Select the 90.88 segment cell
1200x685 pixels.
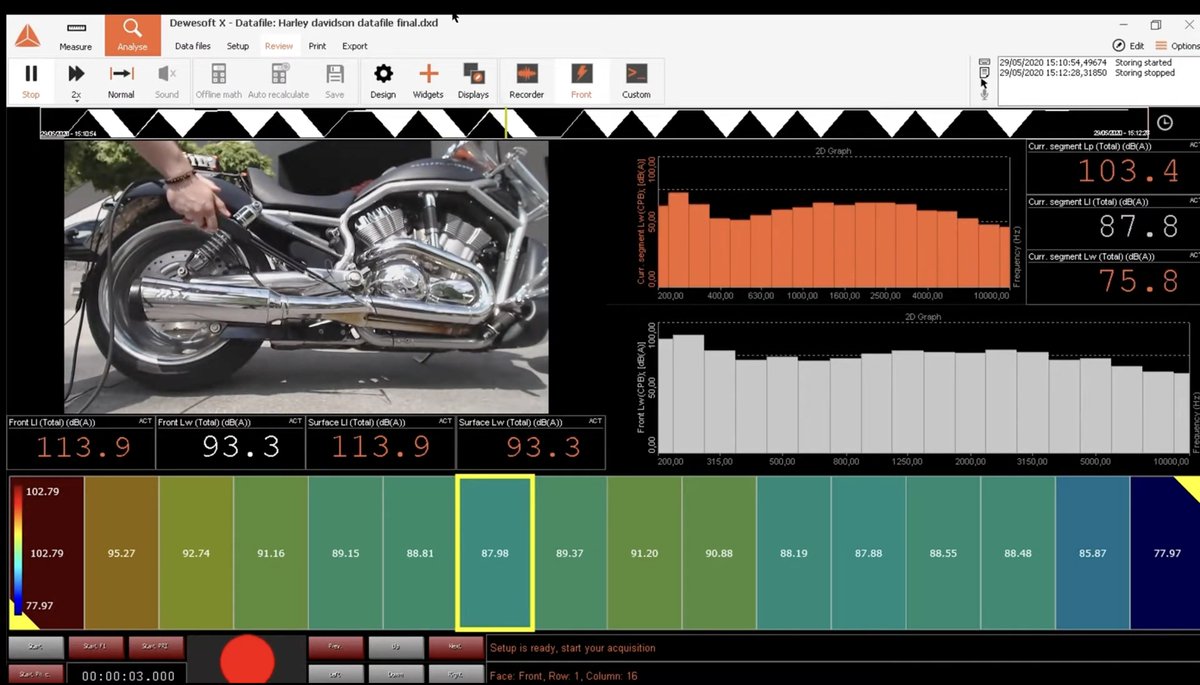pos(719,553)
